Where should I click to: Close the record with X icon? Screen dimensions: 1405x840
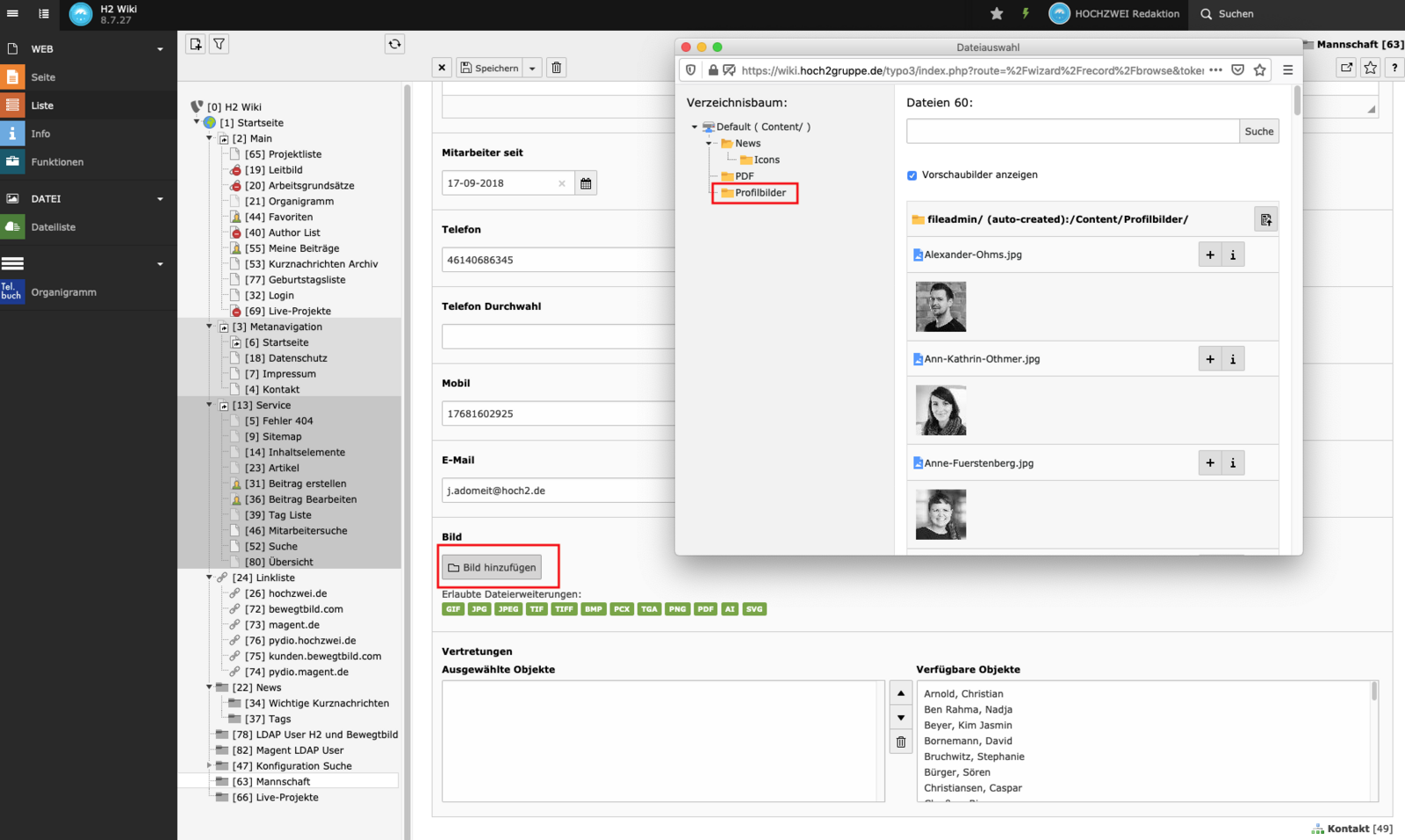[x=442, y=68]
